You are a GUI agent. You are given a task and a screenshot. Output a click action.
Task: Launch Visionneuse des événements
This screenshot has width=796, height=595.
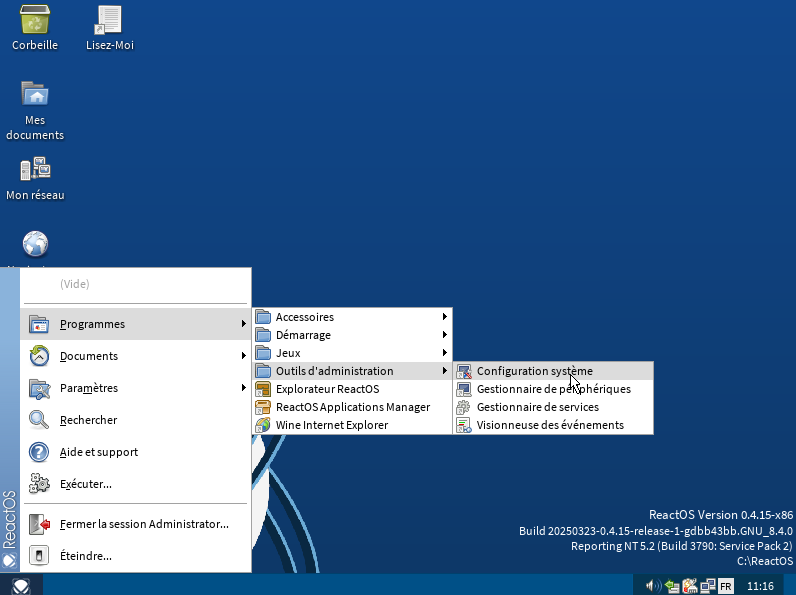tap(550, 425)
